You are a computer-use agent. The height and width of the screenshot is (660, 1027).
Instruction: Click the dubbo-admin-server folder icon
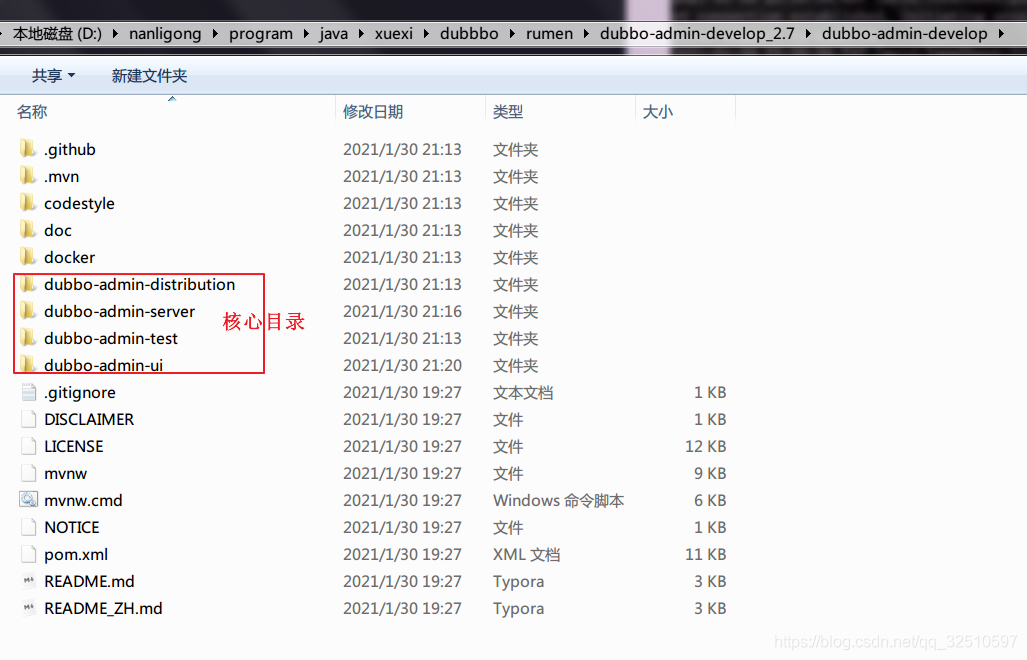[x=28, y=311]
